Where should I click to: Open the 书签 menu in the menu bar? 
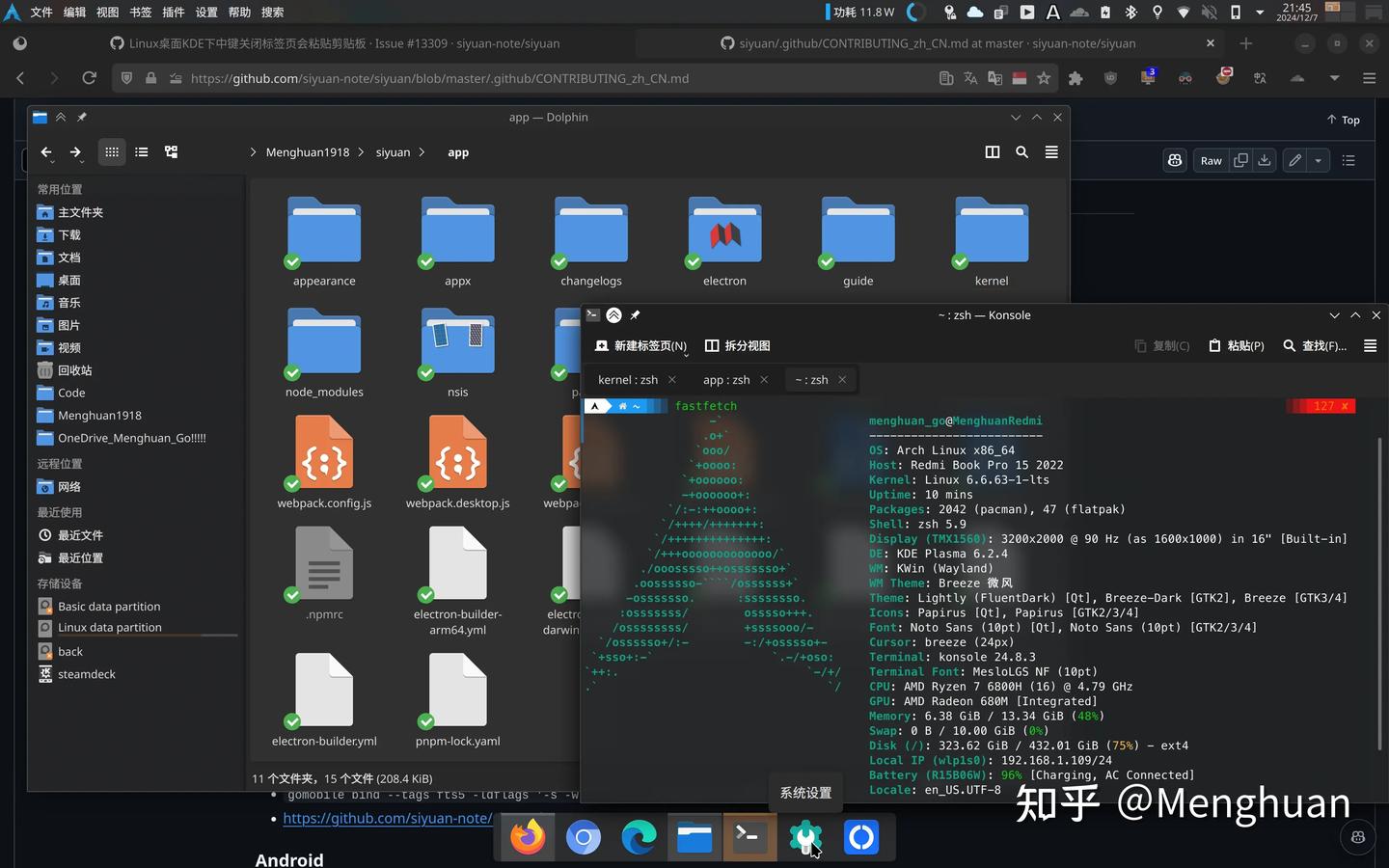click(x=138, y=13)
